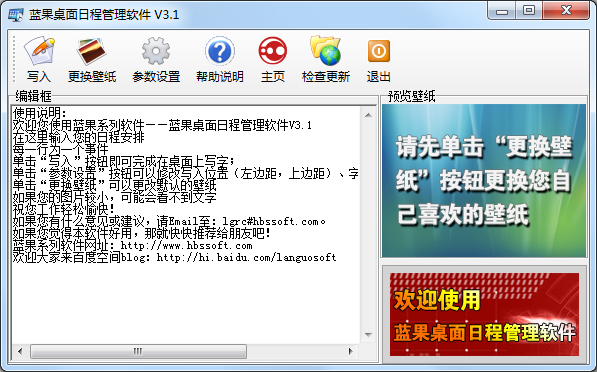Click the up arrow of vertical scrollbar

[368, 115]
